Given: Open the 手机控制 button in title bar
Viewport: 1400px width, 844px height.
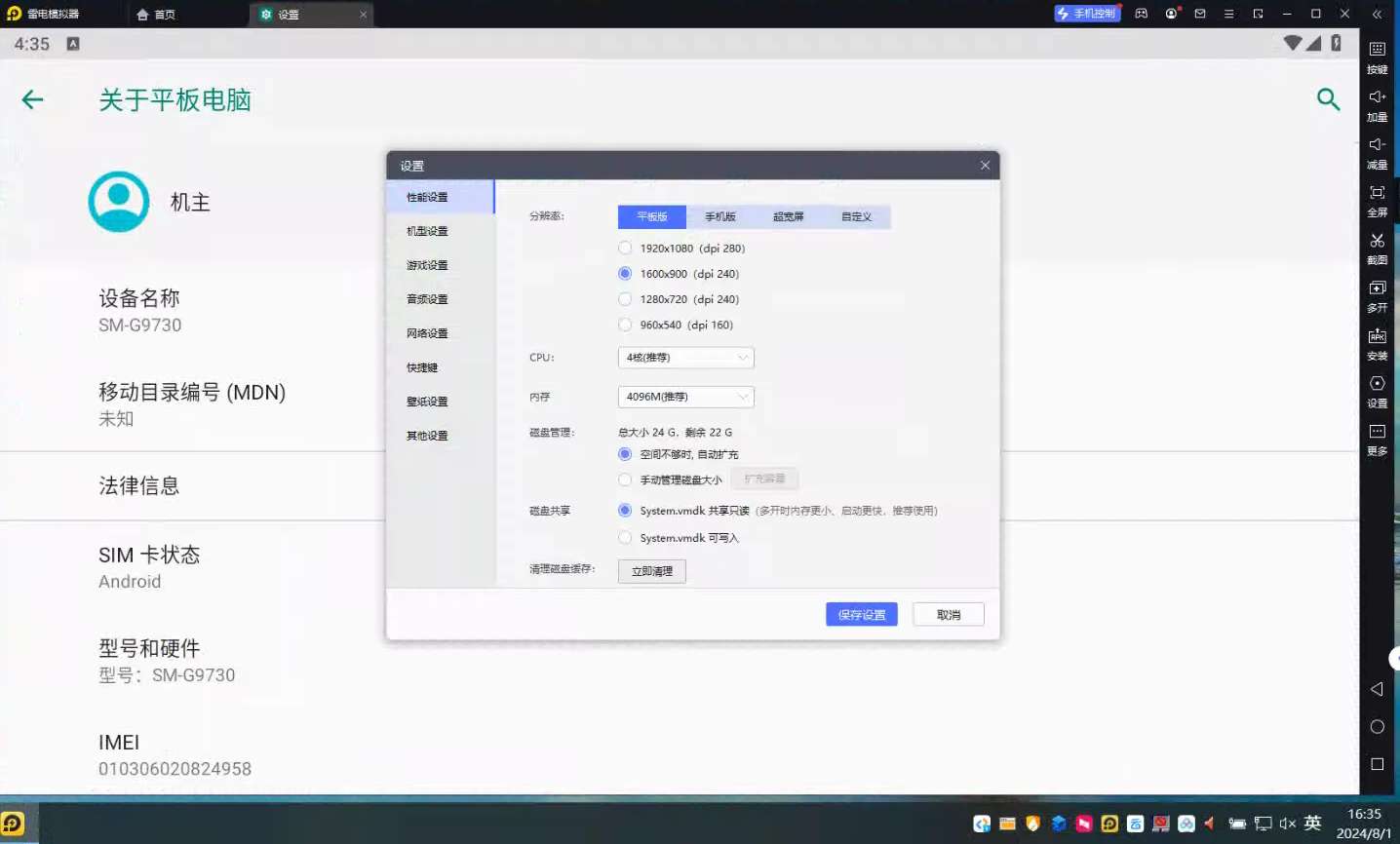Looking at the screenshot, I should (1086, 14).
